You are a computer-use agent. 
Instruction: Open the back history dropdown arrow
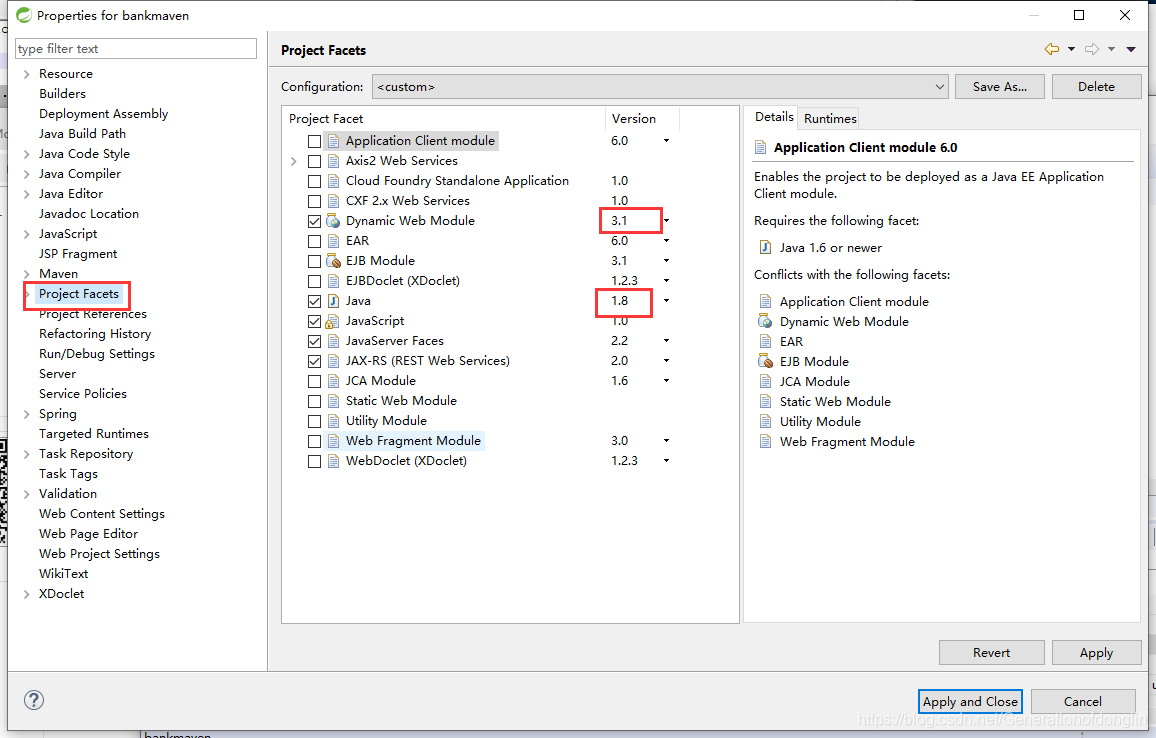tap(1071, 49)
